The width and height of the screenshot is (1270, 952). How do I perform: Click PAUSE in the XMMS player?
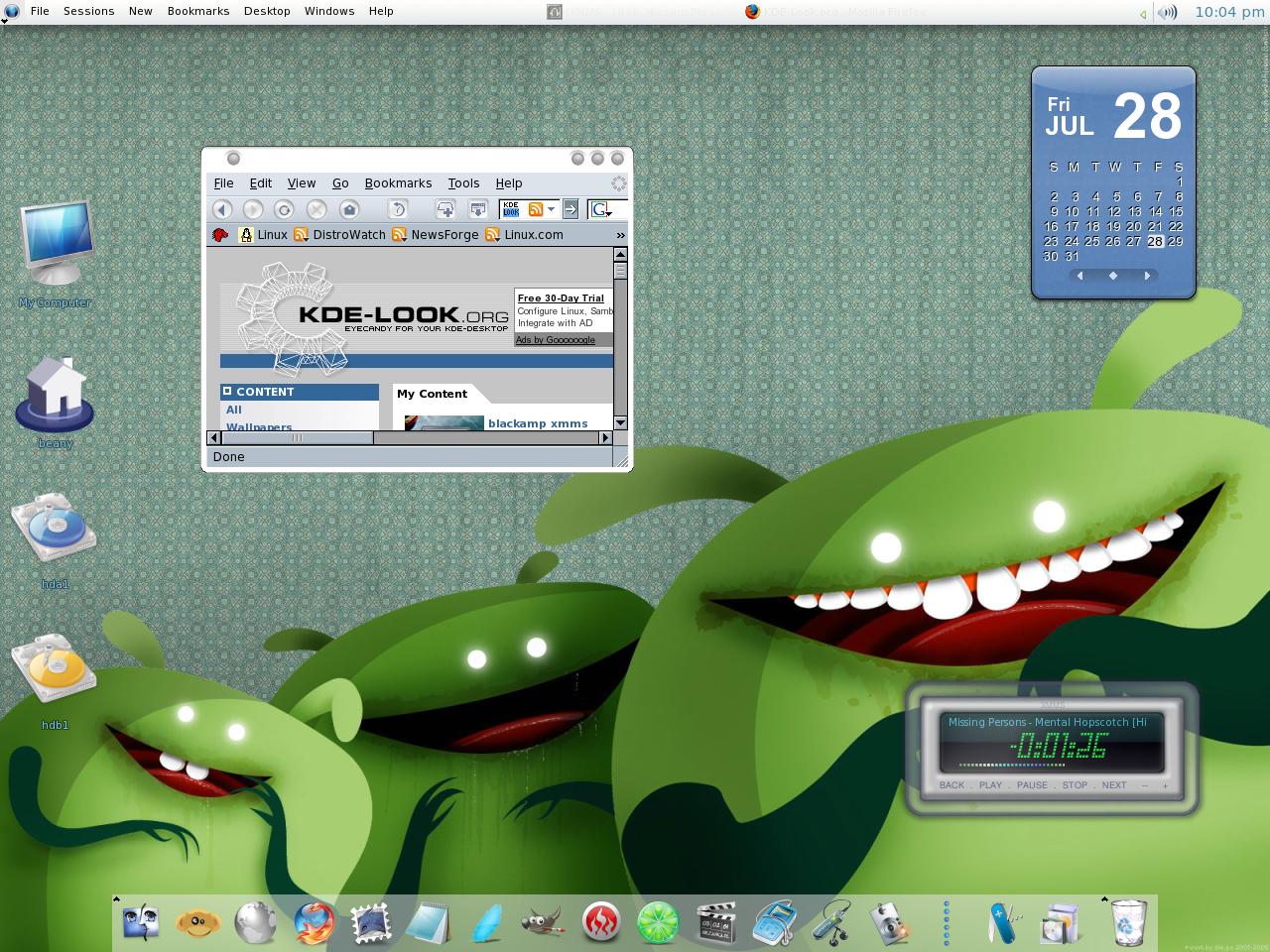coord(1032,785)
